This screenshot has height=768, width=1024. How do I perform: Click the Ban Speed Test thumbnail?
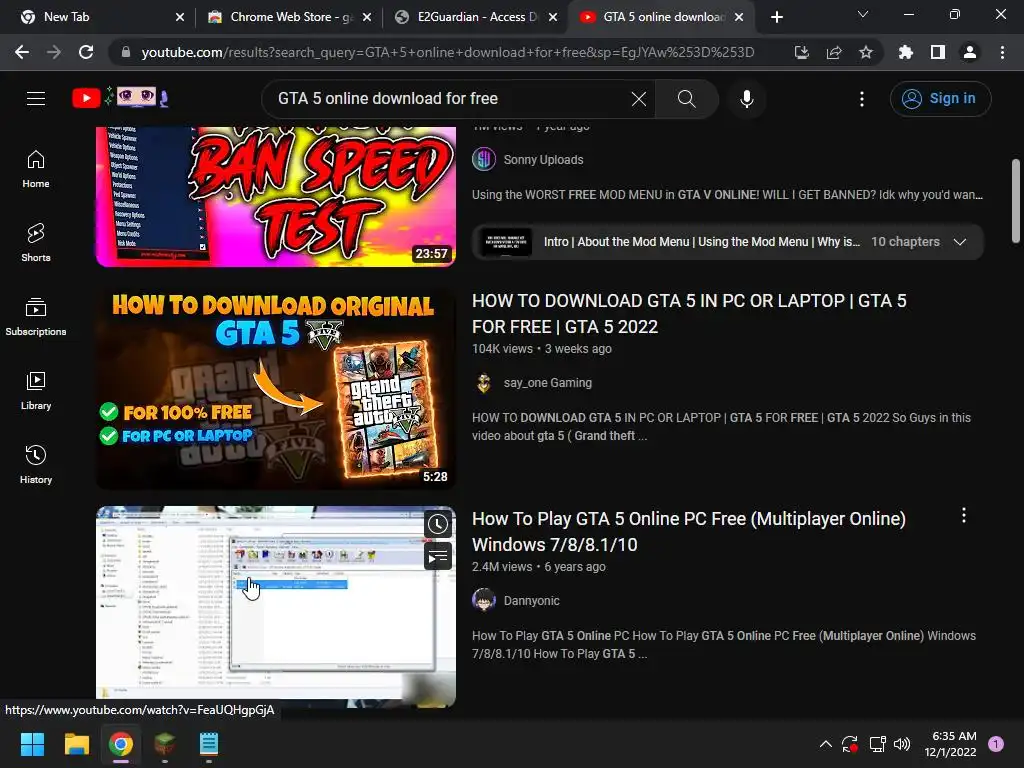tap(276, 197)
